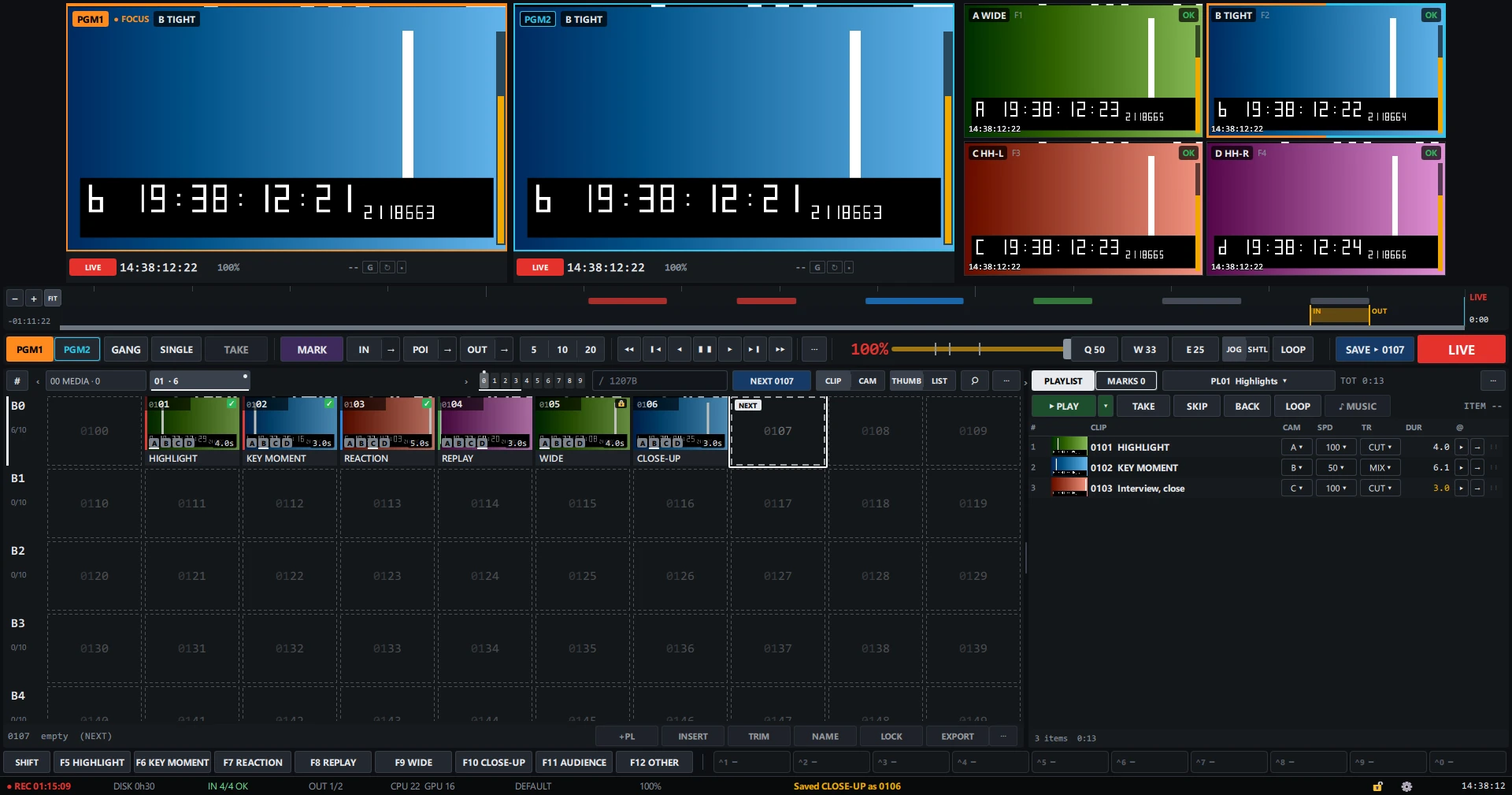Select page 5 of the clip bank
This screenshot has height=795, width=1512.
tap(538, 381)
